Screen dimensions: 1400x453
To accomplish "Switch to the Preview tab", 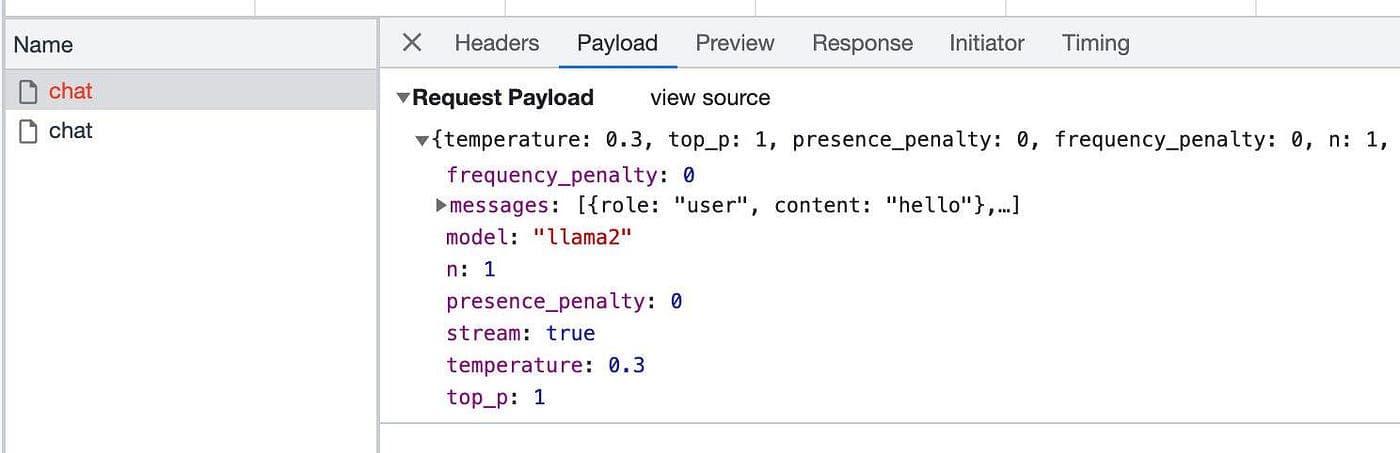I will (735, 43).
